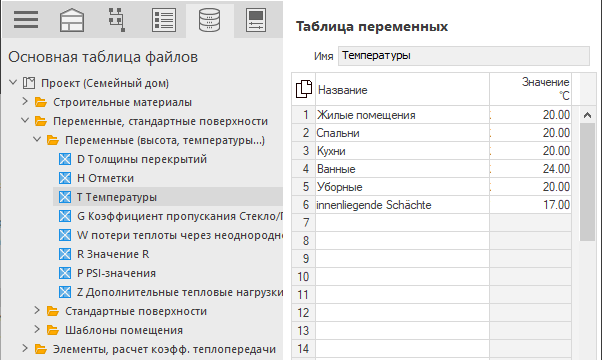Collapse Переменные, стандартные поверхности folder
Viewport: 602px width, 360px height.
tap(25, 121)
